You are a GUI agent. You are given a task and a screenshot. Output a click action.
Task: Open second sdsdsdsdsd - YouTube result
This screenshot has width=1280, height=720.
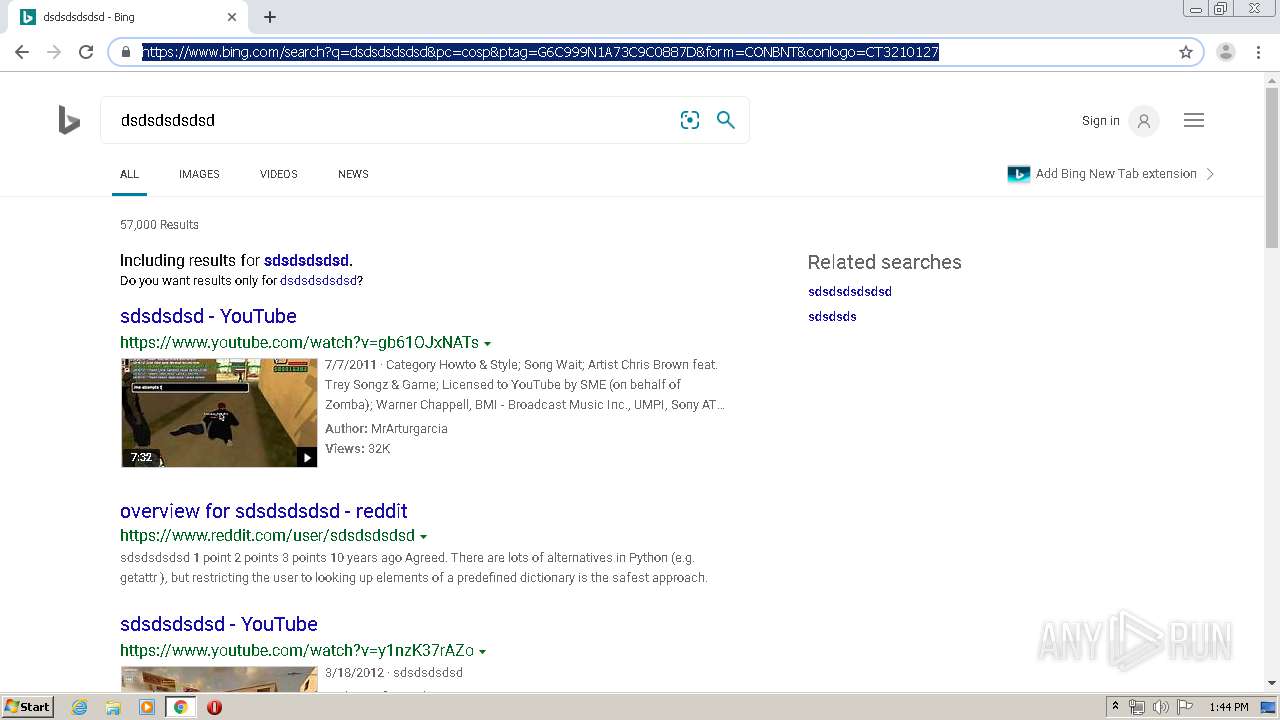coord(219,624)
